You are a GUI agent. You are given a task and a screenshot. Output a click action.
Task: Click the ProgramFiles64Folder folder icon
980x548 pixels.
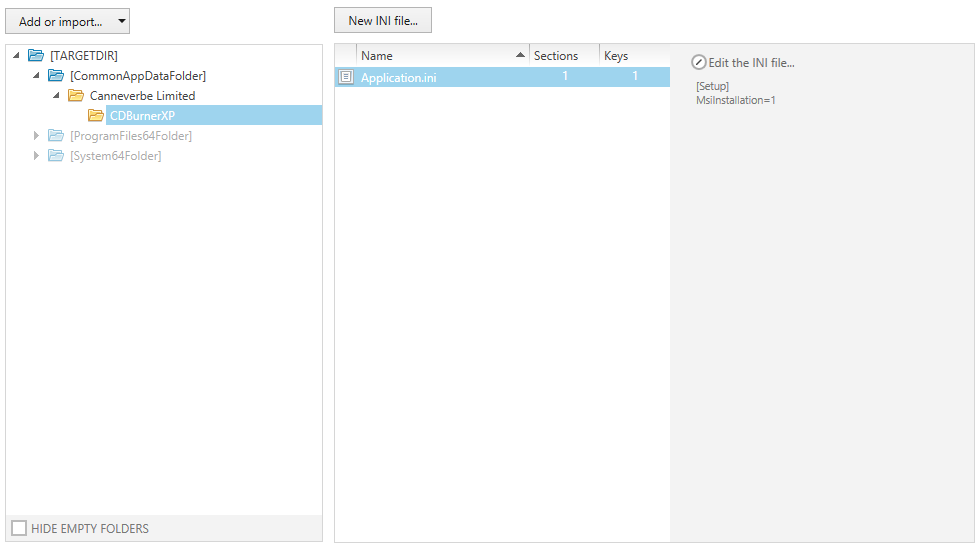pyautogui.click(x=56, y=136)
